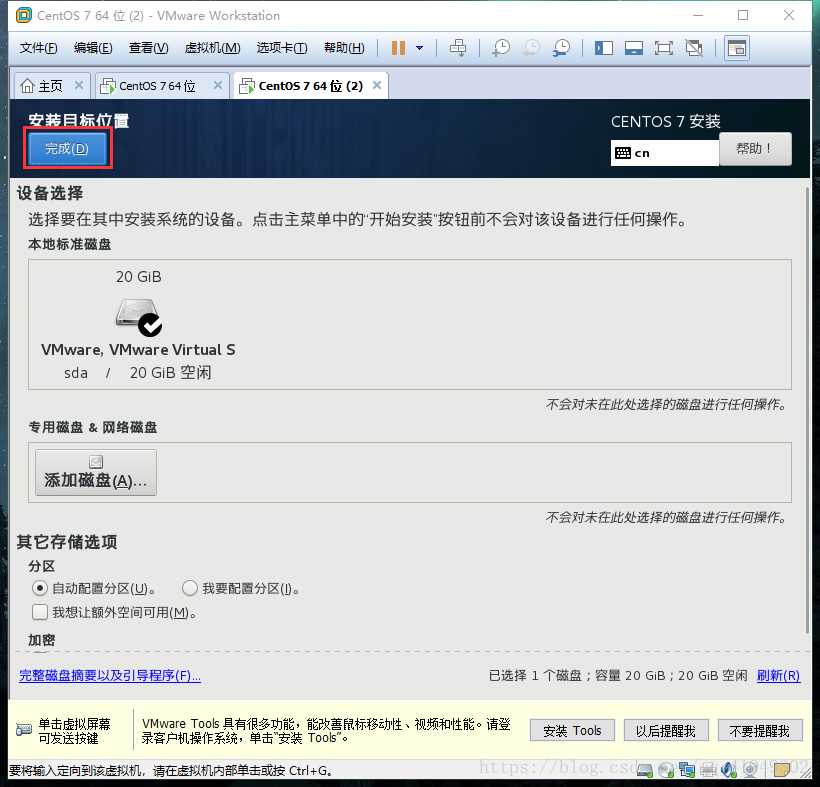Viewport: 820px width, 787px height.
Task: Click the printer status icon
Action: (708, 770)
